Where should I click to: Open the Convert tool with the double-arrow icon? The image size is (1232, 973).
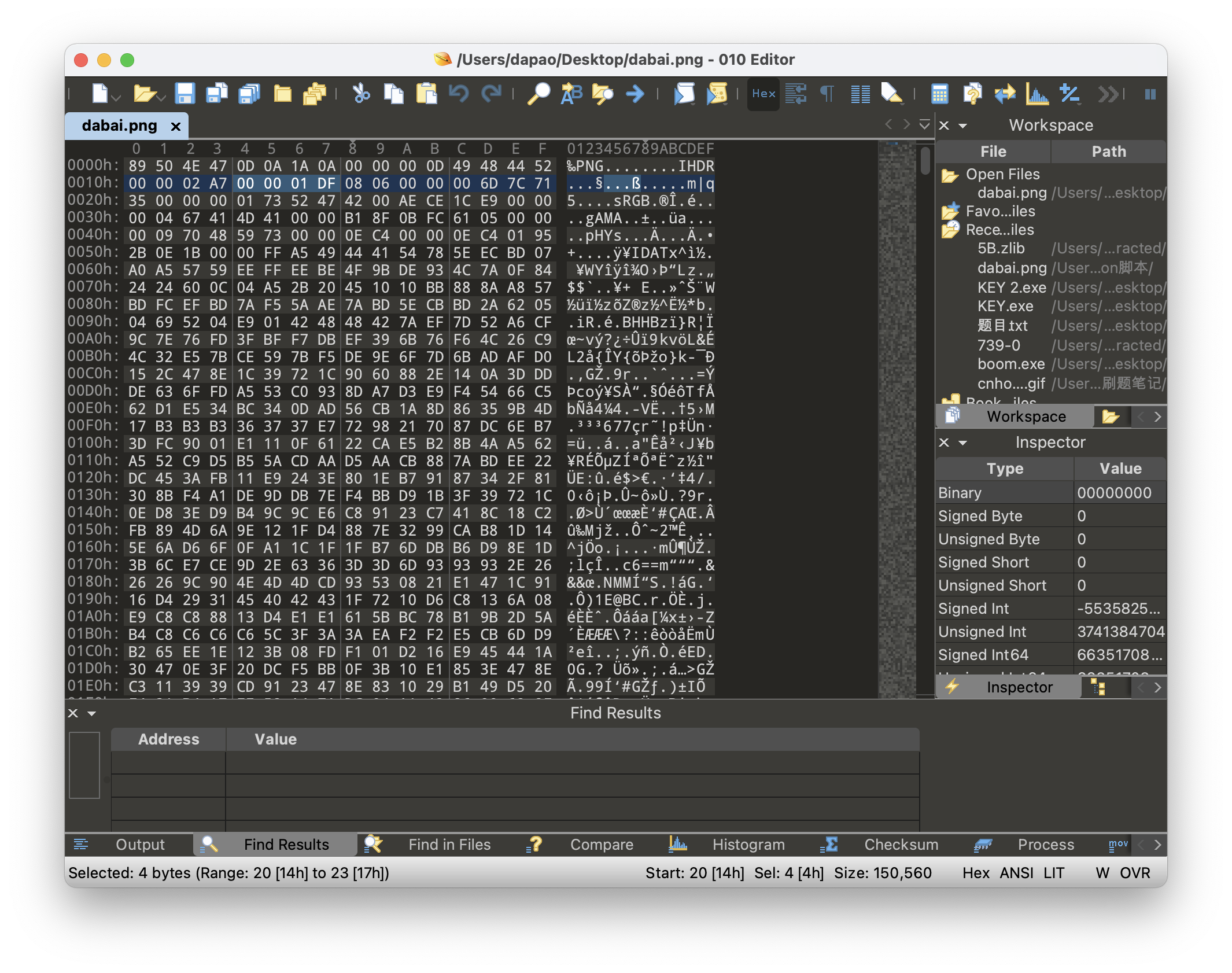point(1005,93)
